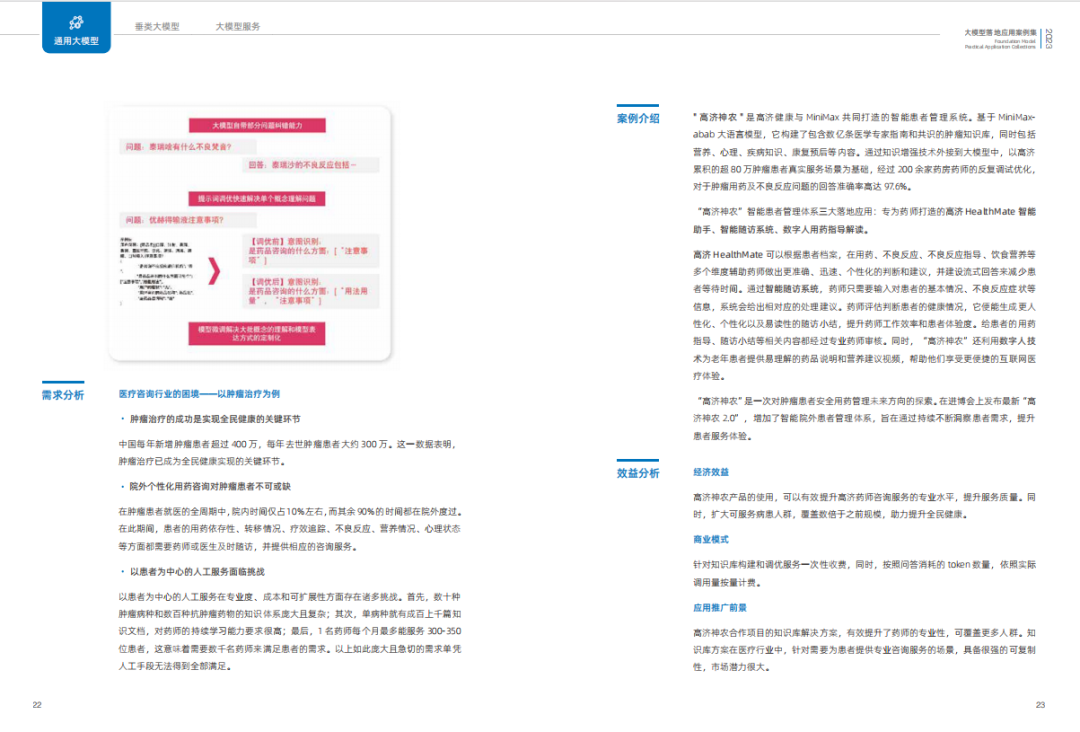Click the 应用推广前景 subheading

719,607
